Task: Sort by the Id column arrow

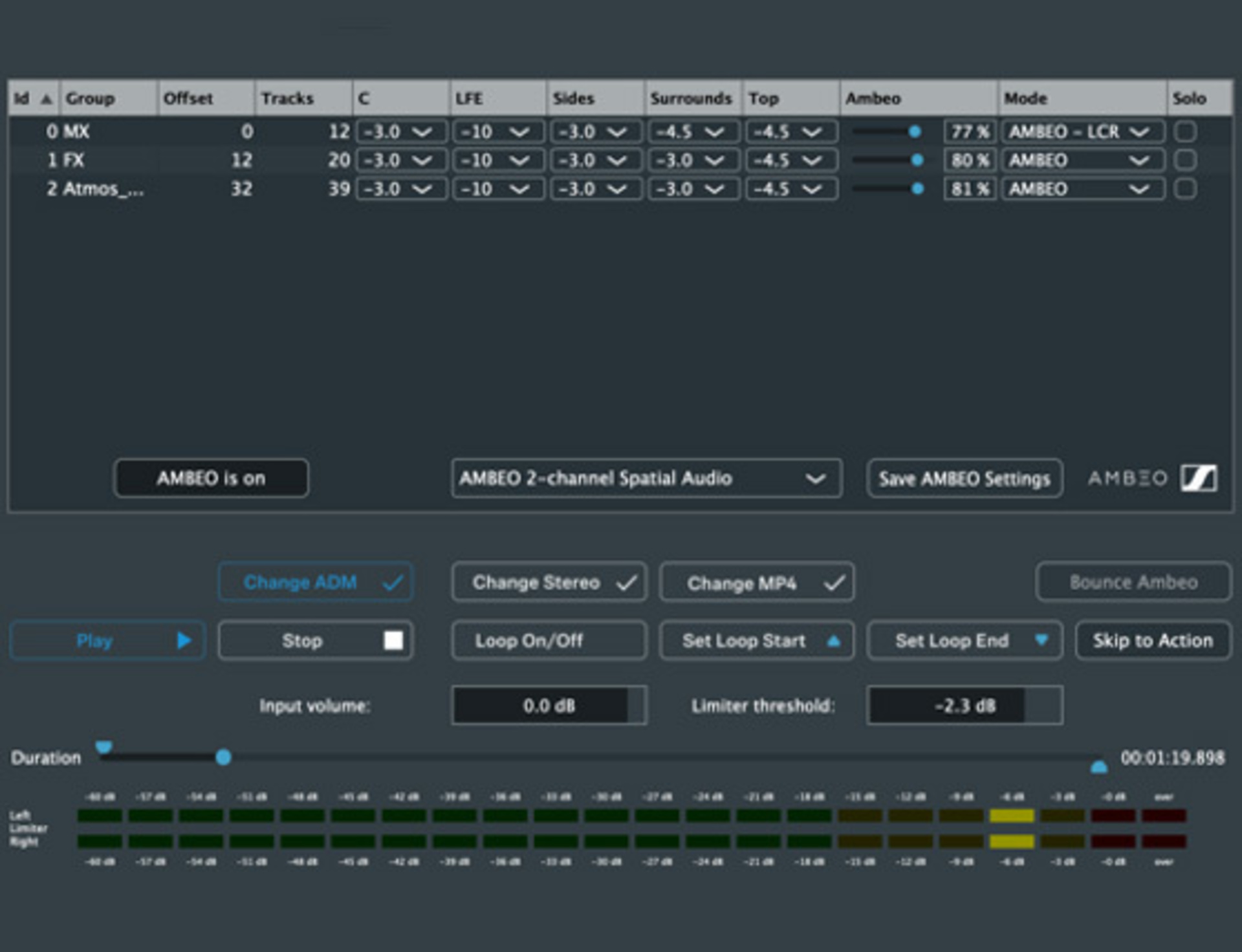Action: pyautogui.click(x=46, y=99)
